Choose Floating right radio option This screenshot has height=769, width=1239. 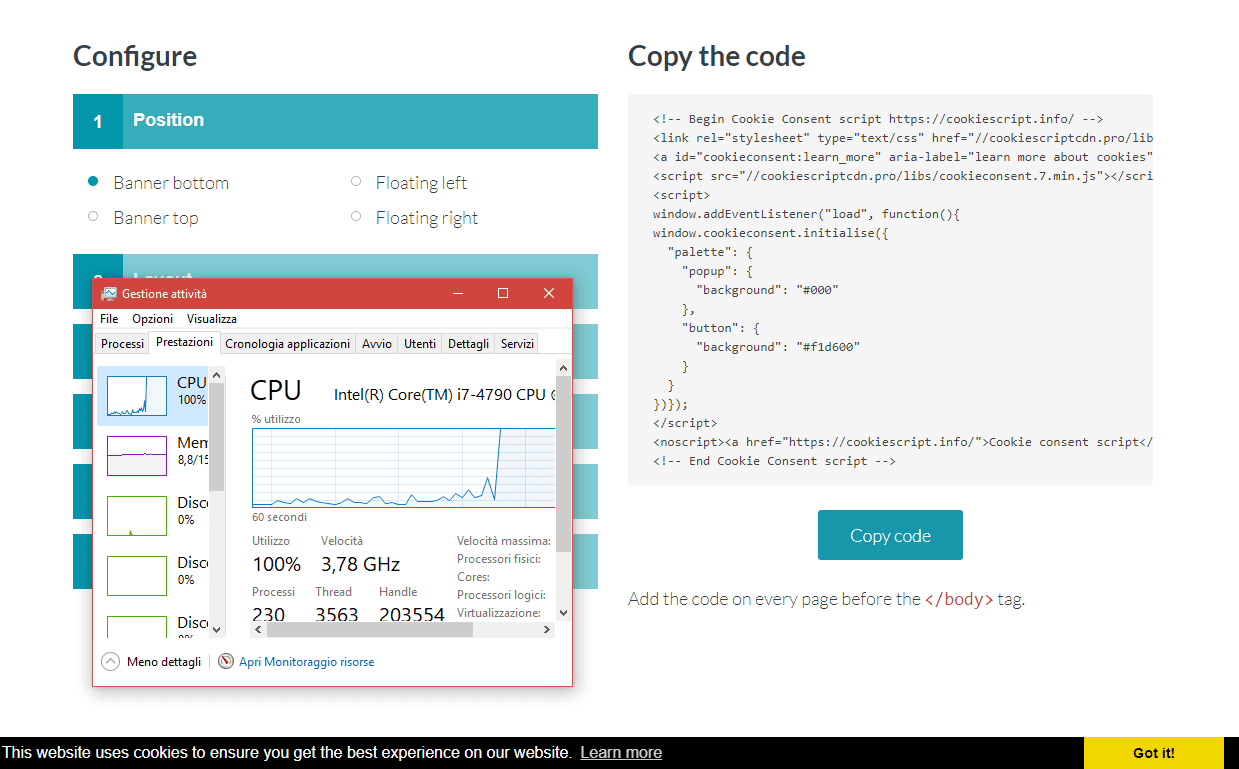coord(356,217)
